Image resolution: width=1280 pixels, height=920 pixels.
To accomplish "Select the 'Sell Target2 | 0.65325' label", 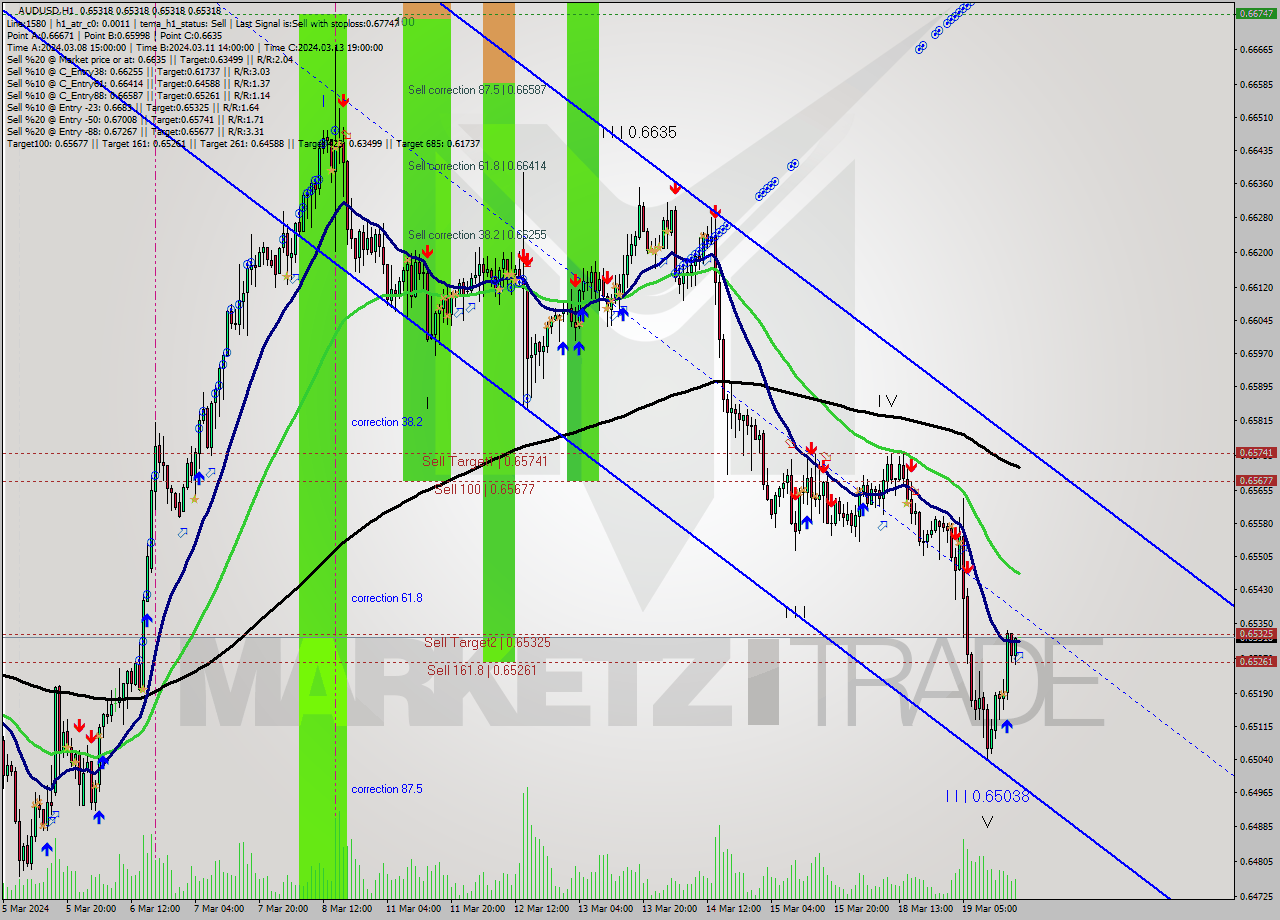I will [x=487, y=642].
